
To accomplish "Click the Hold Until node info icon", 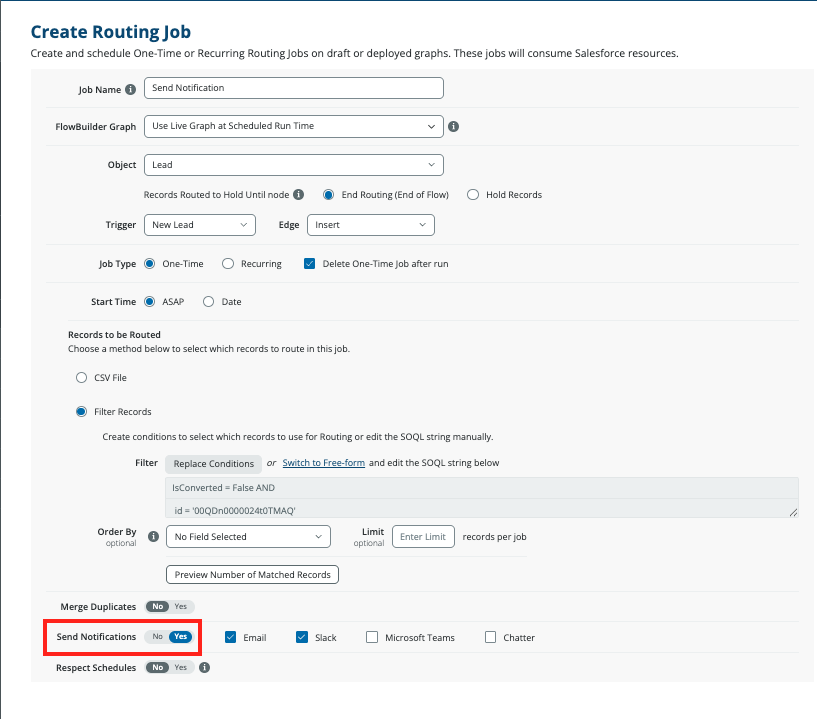I will [x=299, y=194].
